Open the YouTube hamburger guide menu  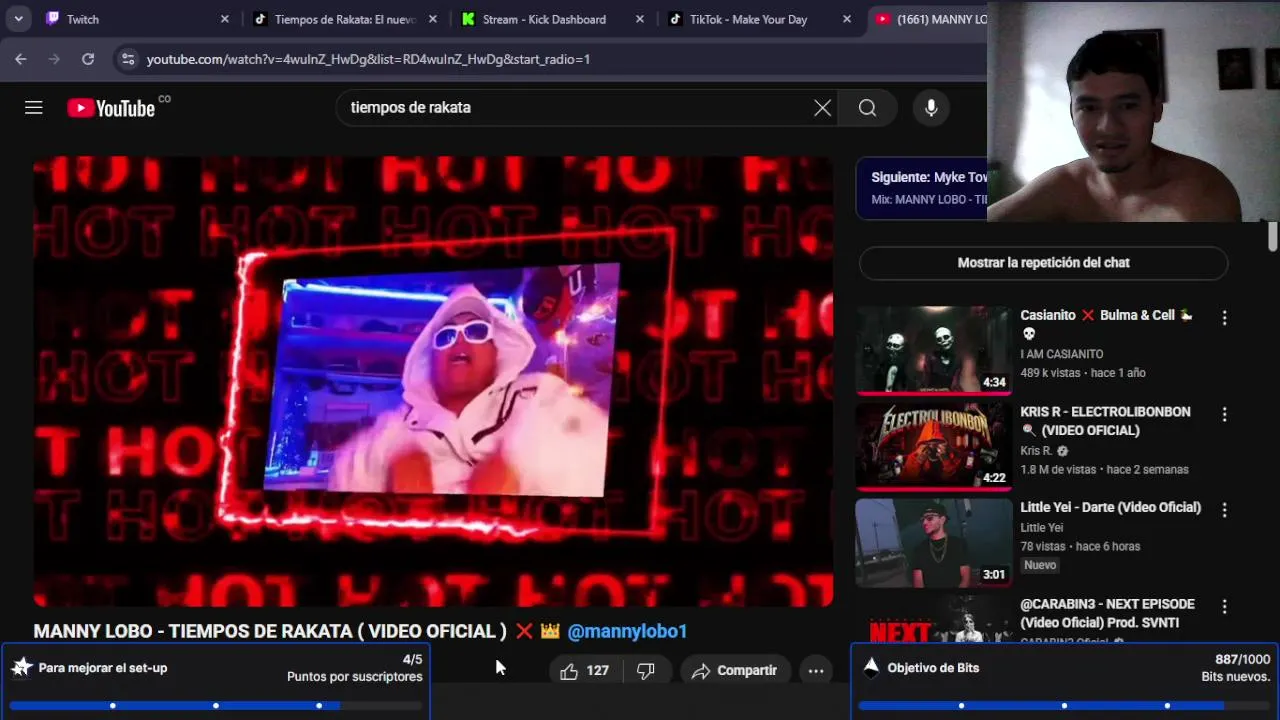click(34, 107)
